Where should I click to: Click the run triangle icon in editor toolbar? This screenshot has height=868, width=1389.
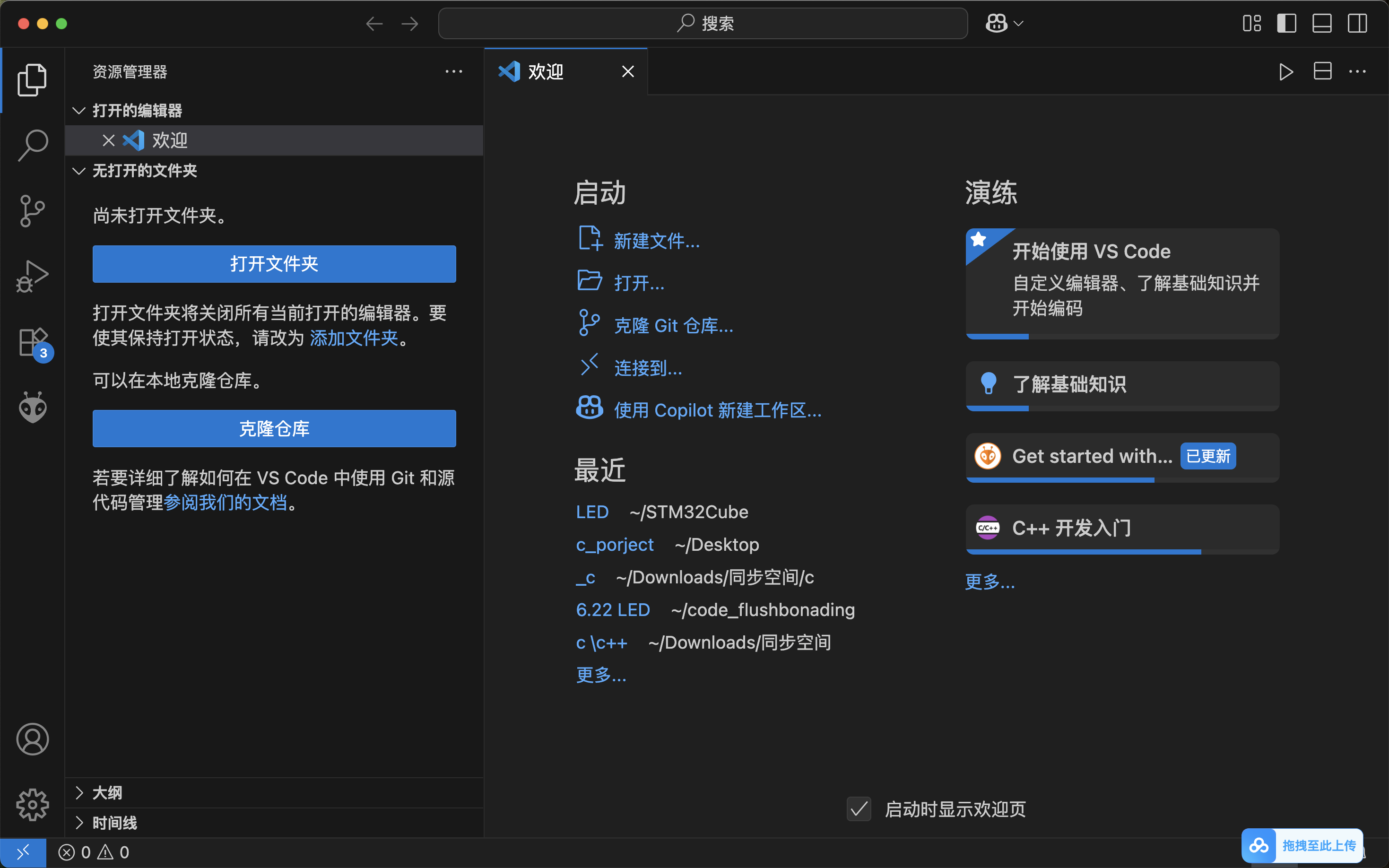pyautogui.click(x=1286, y=72)
